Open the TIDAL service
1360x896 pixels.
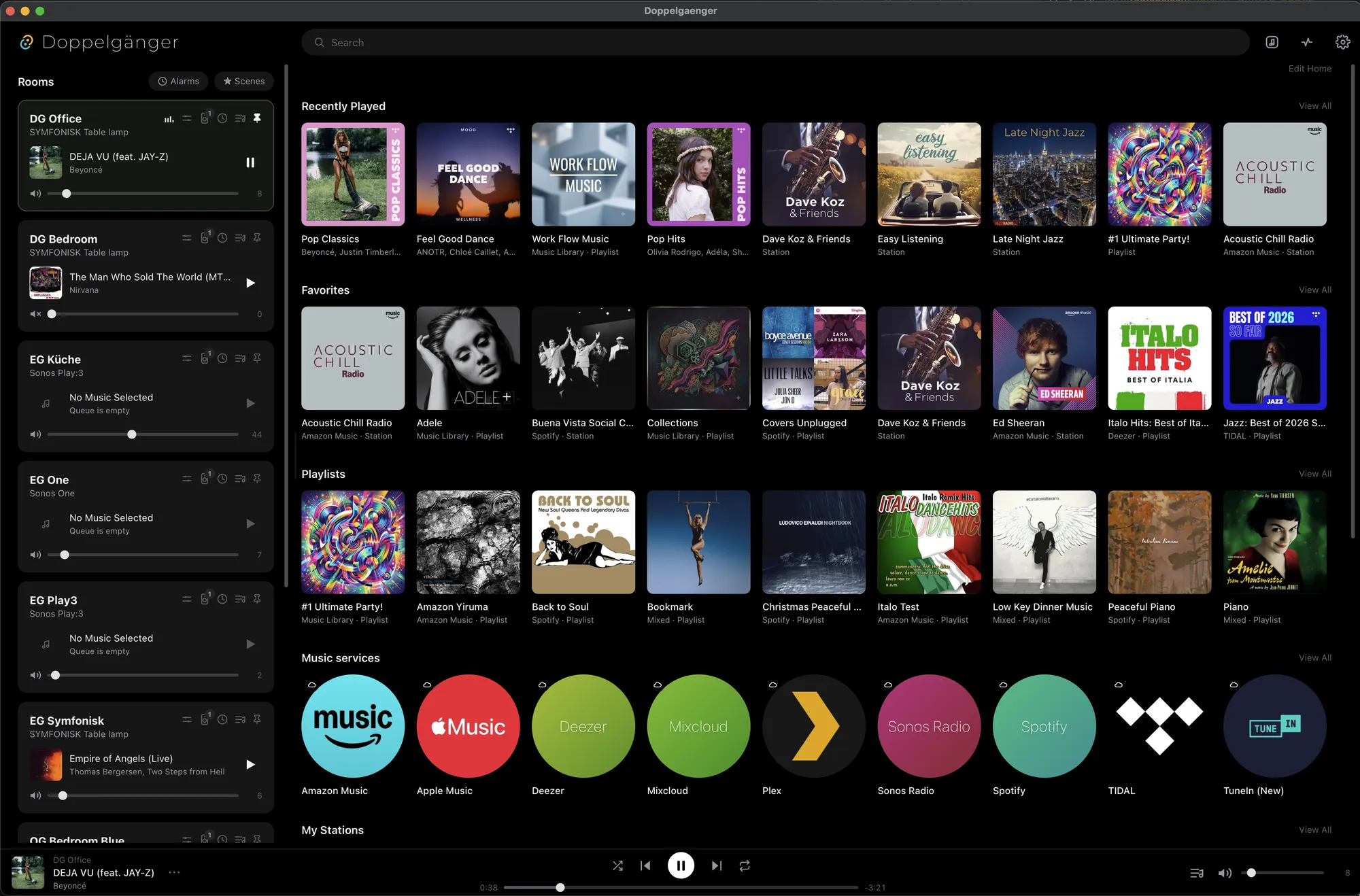pyautogui.click(x=1159, y=726)
